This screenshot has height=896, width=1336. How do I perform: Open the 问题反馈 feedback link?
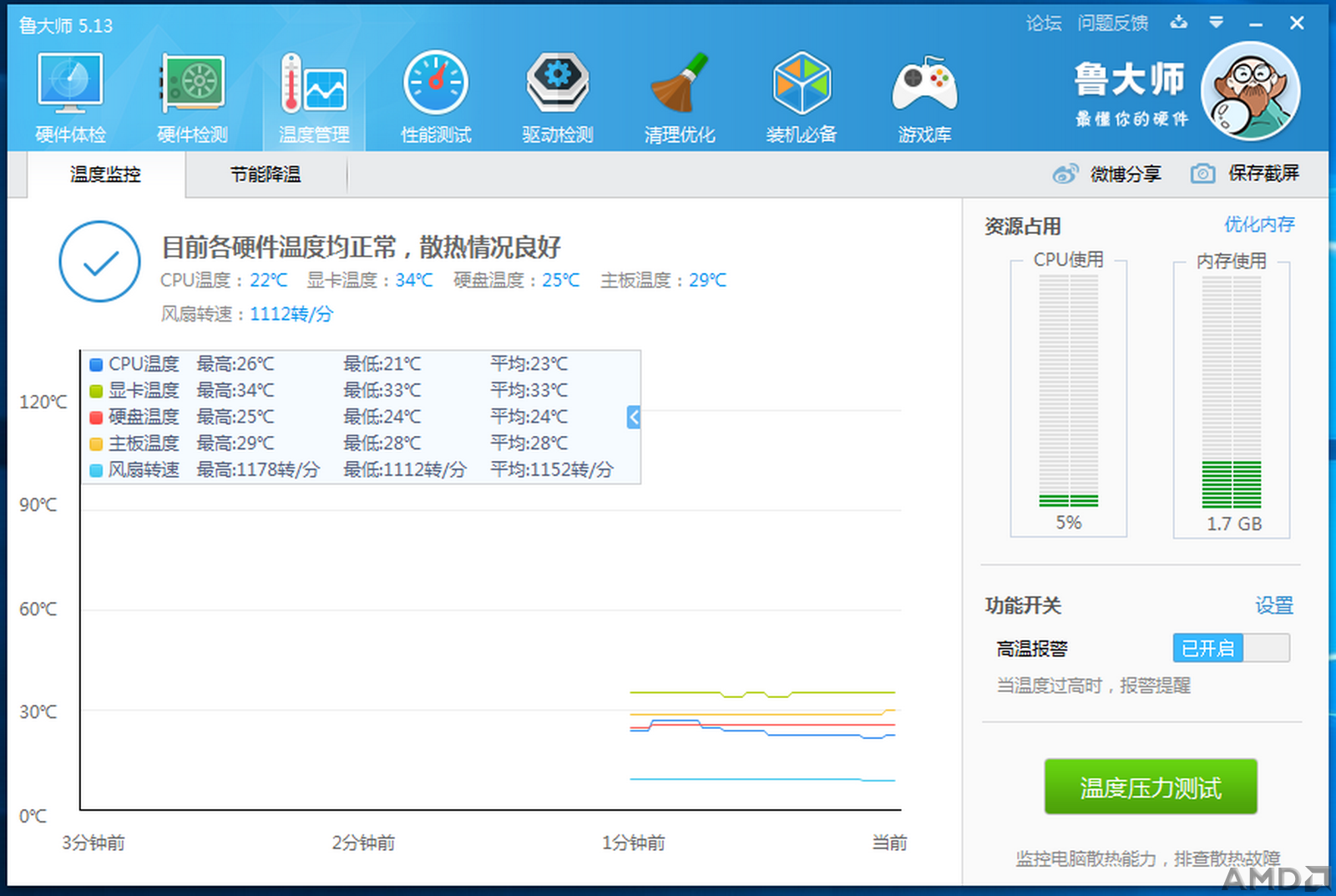(x=1113, y=23)
